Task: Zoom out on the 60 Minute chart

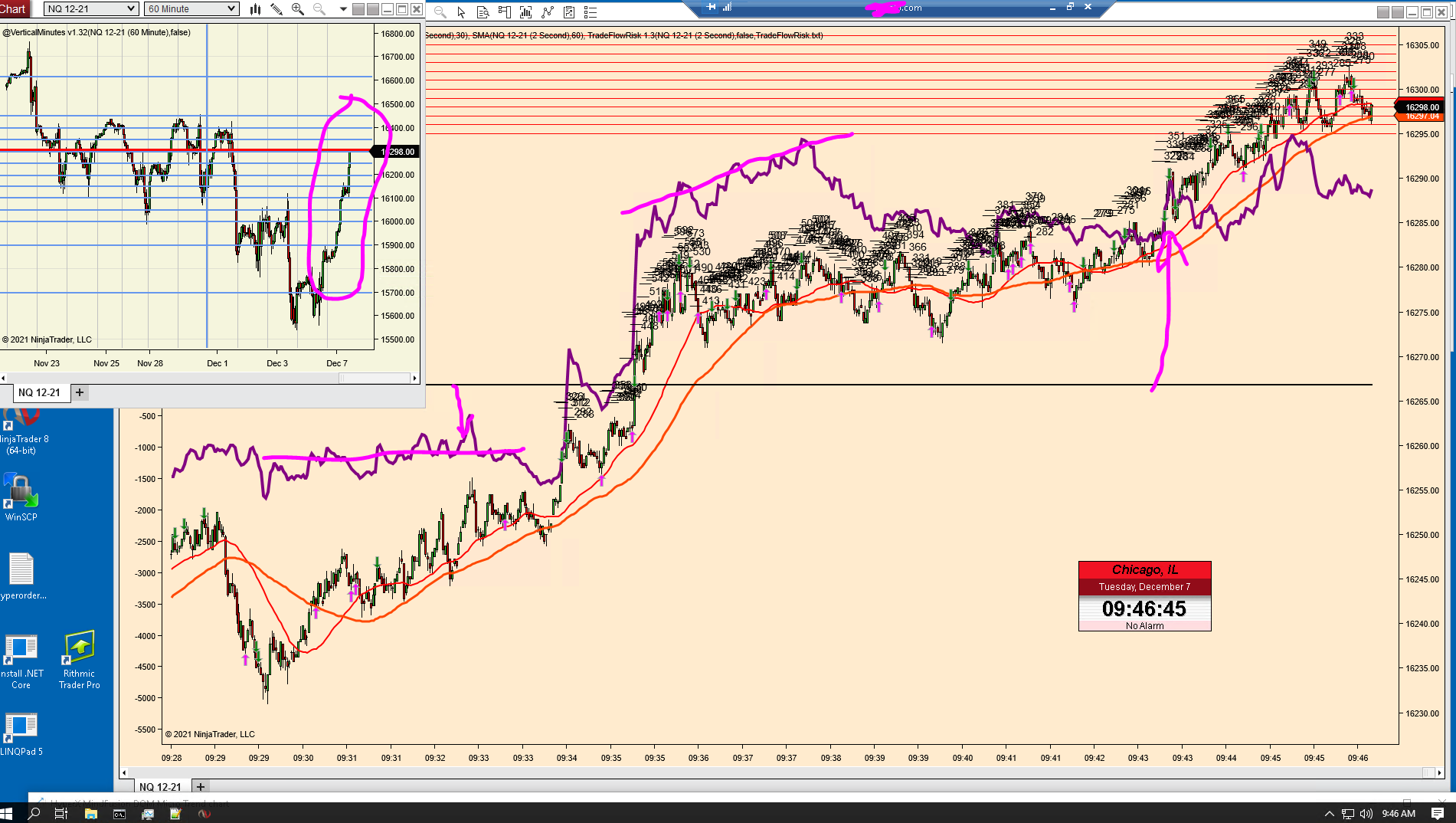Action: pyautogui.click(x=319, y=9)
